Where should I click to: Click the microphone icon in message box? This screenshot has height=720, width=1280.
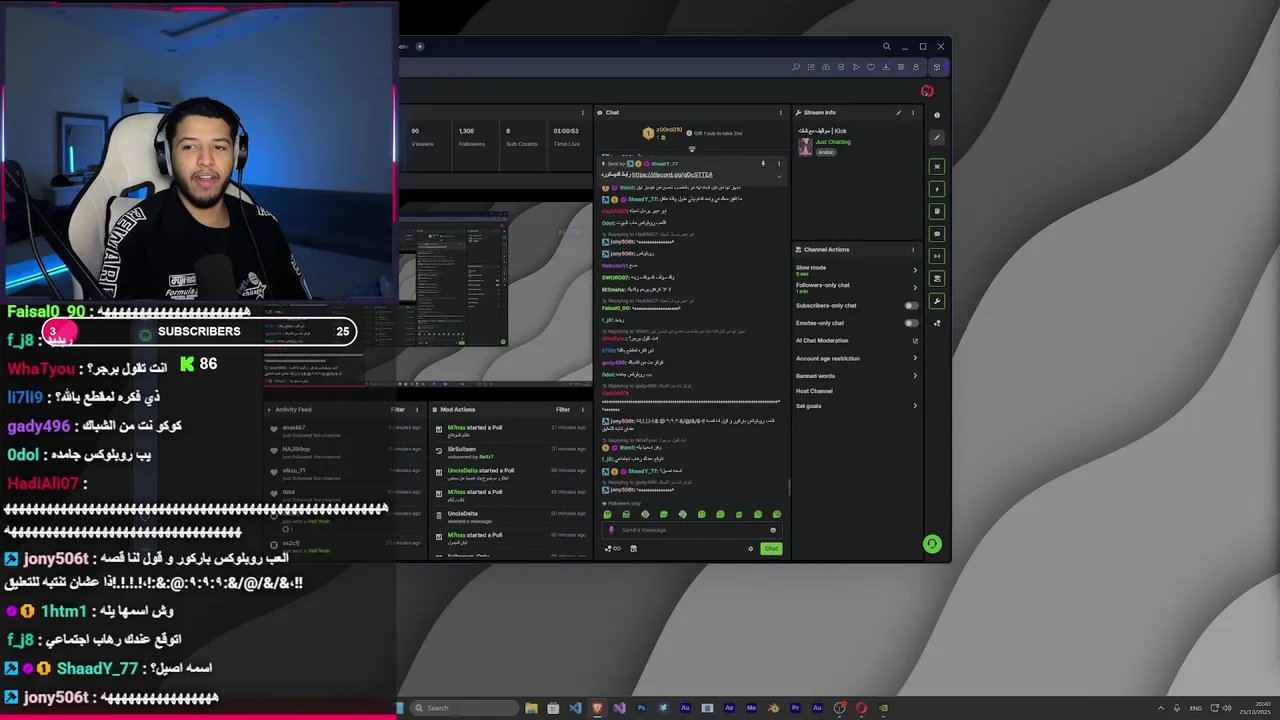(x=612, y=530)
